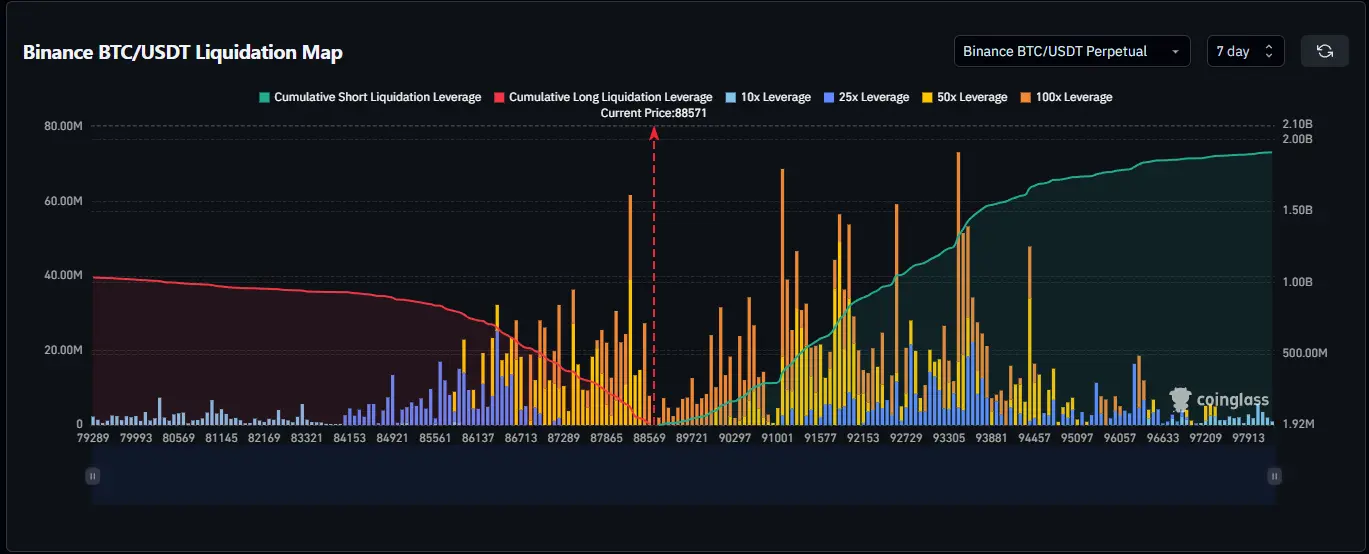Click the right range slider handle
1369x554 pixels.
[x=1274, y=476]
